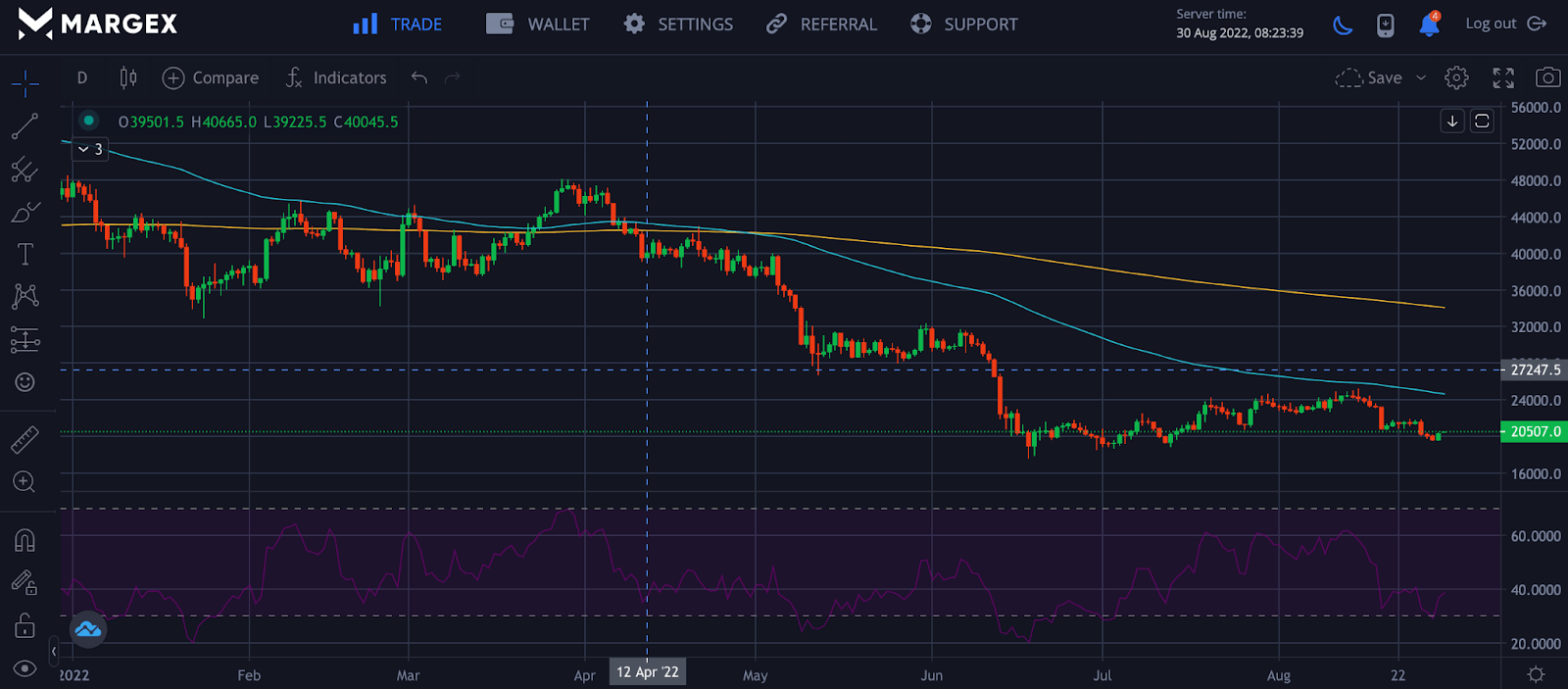This screenshot has width=1568, height=689.
Task: Toggle dark mode with moon icon
Action: (x=1343, y=25)
